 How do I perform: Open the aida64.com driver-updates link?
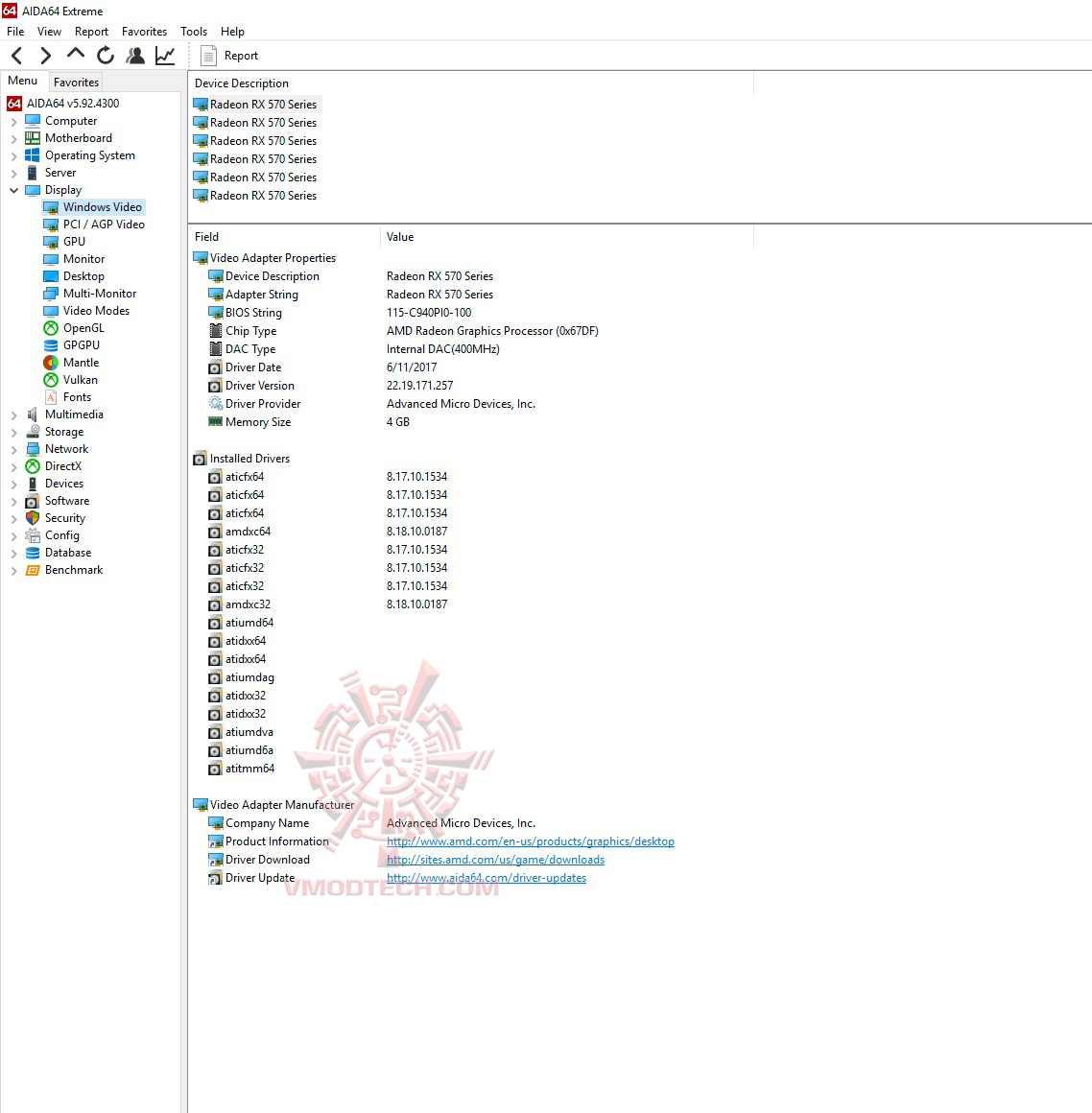click(x=487, y=878)
